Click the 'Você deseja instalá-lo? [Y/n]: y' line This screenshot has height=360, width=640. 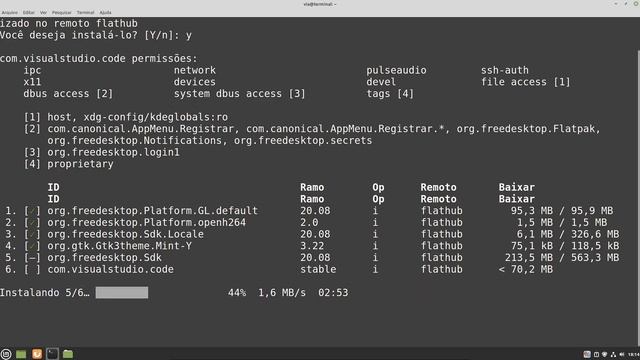96,36
